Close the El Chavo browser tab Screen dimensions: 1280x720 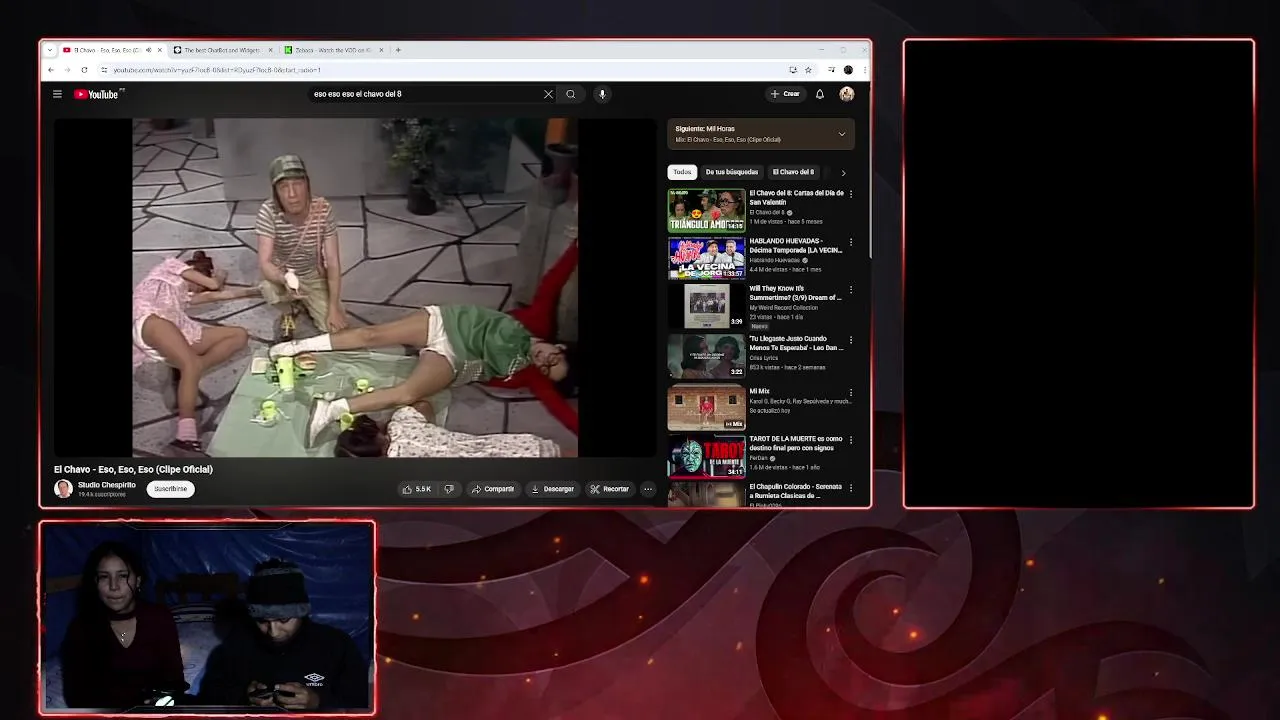click(x=160, y=50)
